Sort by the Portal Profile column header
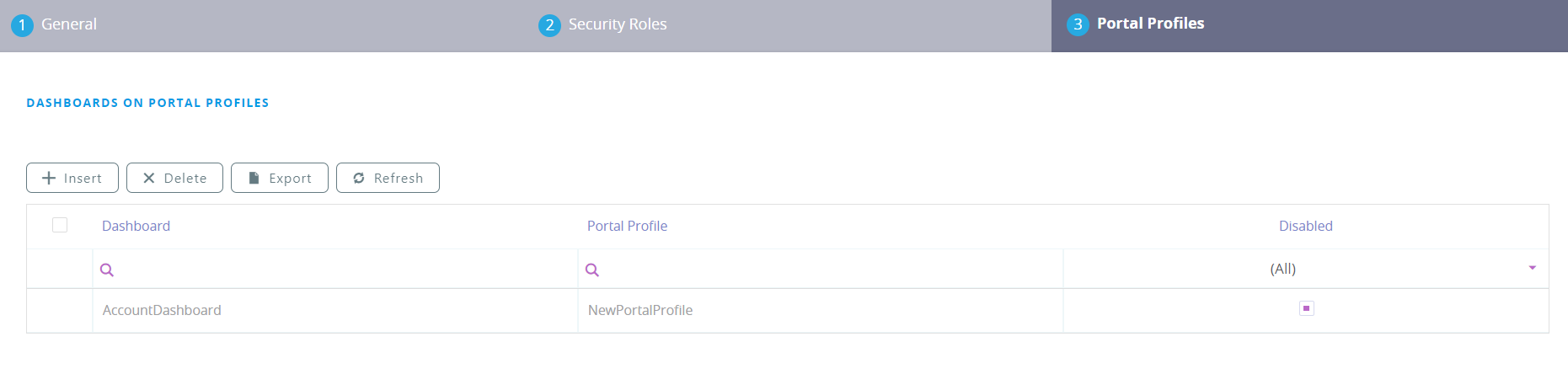This screenshot has height=390, width=1568. tap(627, 226)
